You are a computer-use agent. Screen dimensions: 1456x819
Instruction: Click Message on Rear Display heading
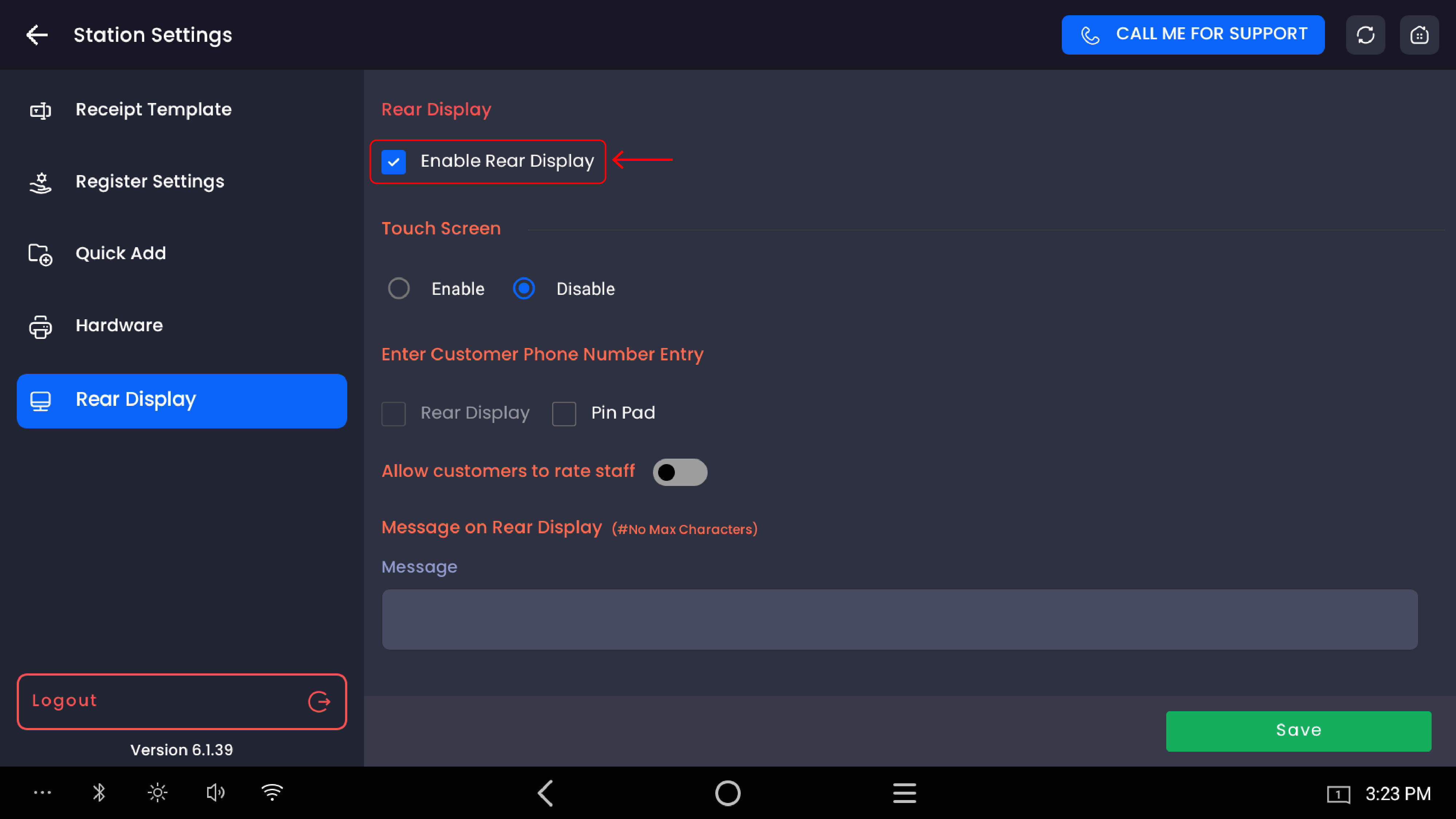[x=491, y=527]
